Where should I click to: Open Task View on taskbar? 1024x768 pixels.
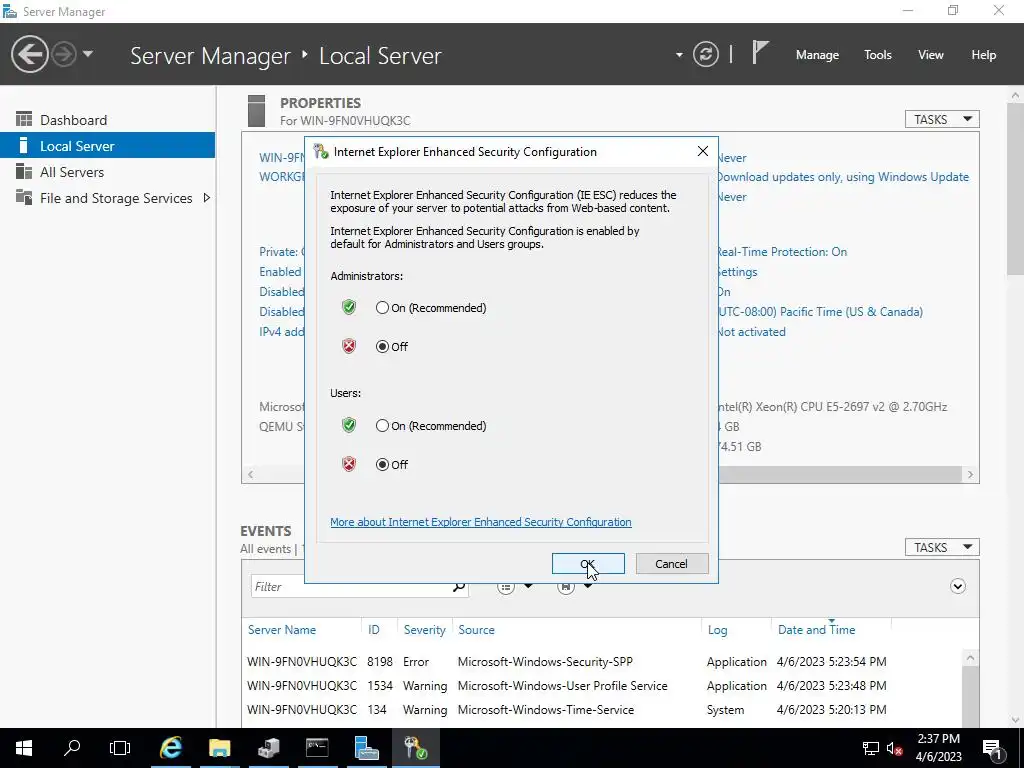(120, 748)
